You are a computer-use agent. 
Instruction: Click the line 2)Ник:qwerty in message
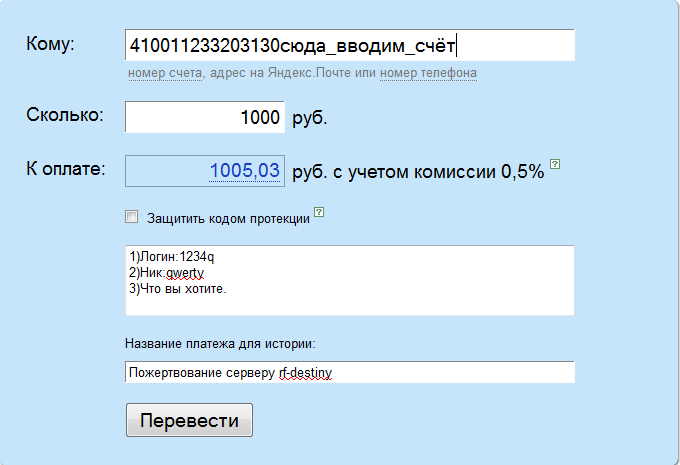[x=167, y=273]
